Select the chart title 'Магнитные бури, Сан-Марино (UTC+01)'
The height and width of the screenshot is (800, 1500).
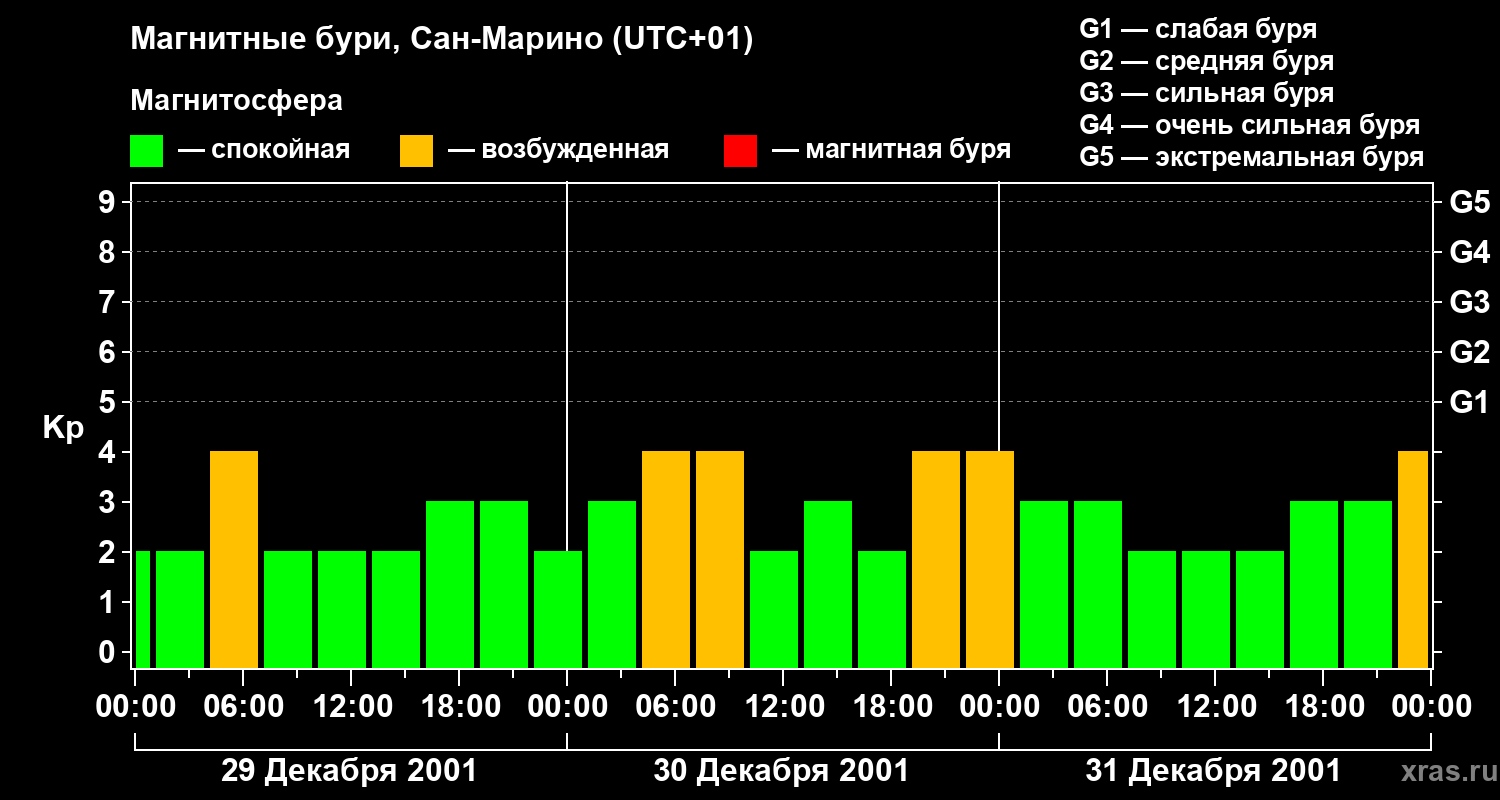(441, 40)
